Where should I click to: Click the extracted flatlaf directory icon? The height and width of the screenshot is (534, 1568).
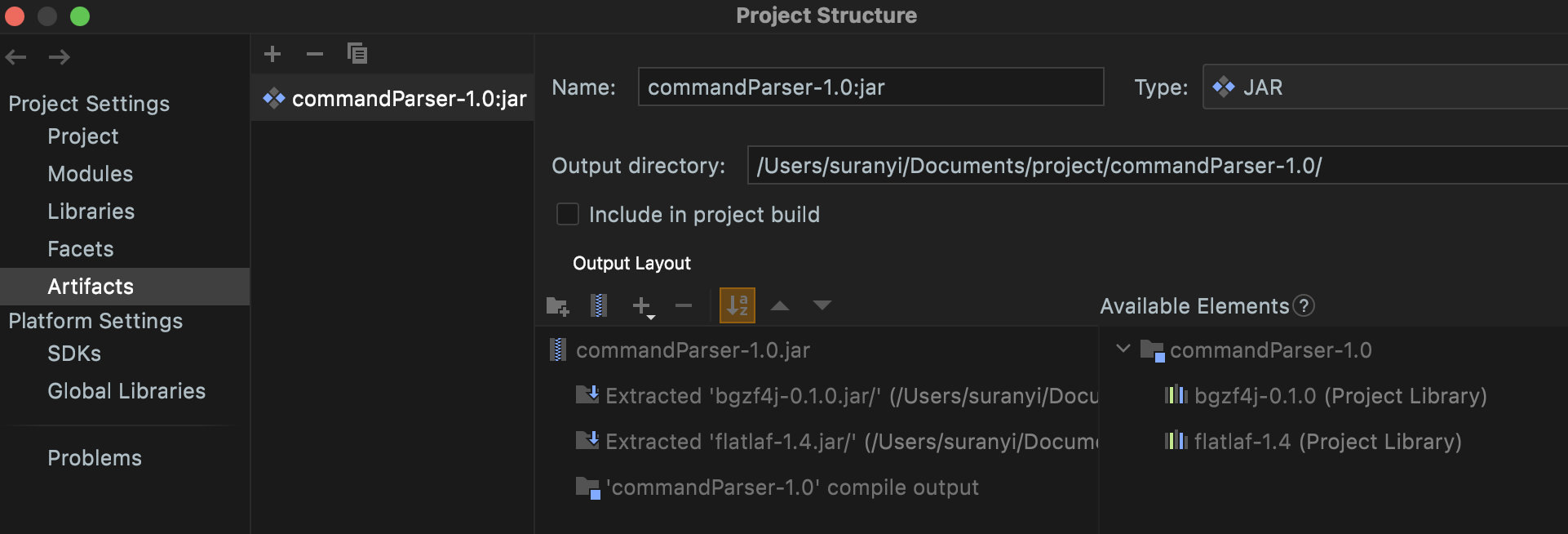(x=587, y=441)
